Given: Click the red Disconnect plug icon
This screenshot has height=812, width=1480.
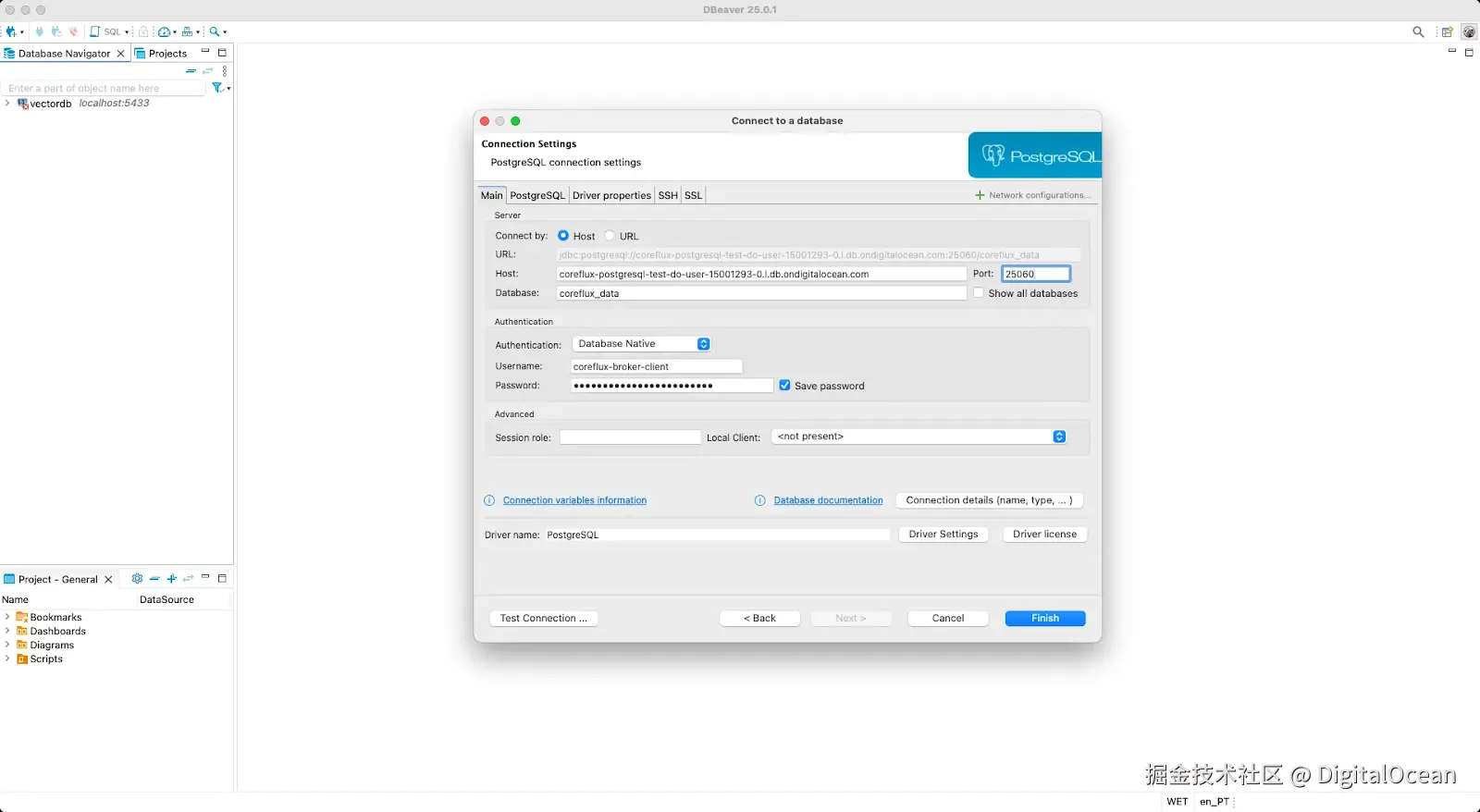Looking at the screenshot, I should [x=73, y=31].
